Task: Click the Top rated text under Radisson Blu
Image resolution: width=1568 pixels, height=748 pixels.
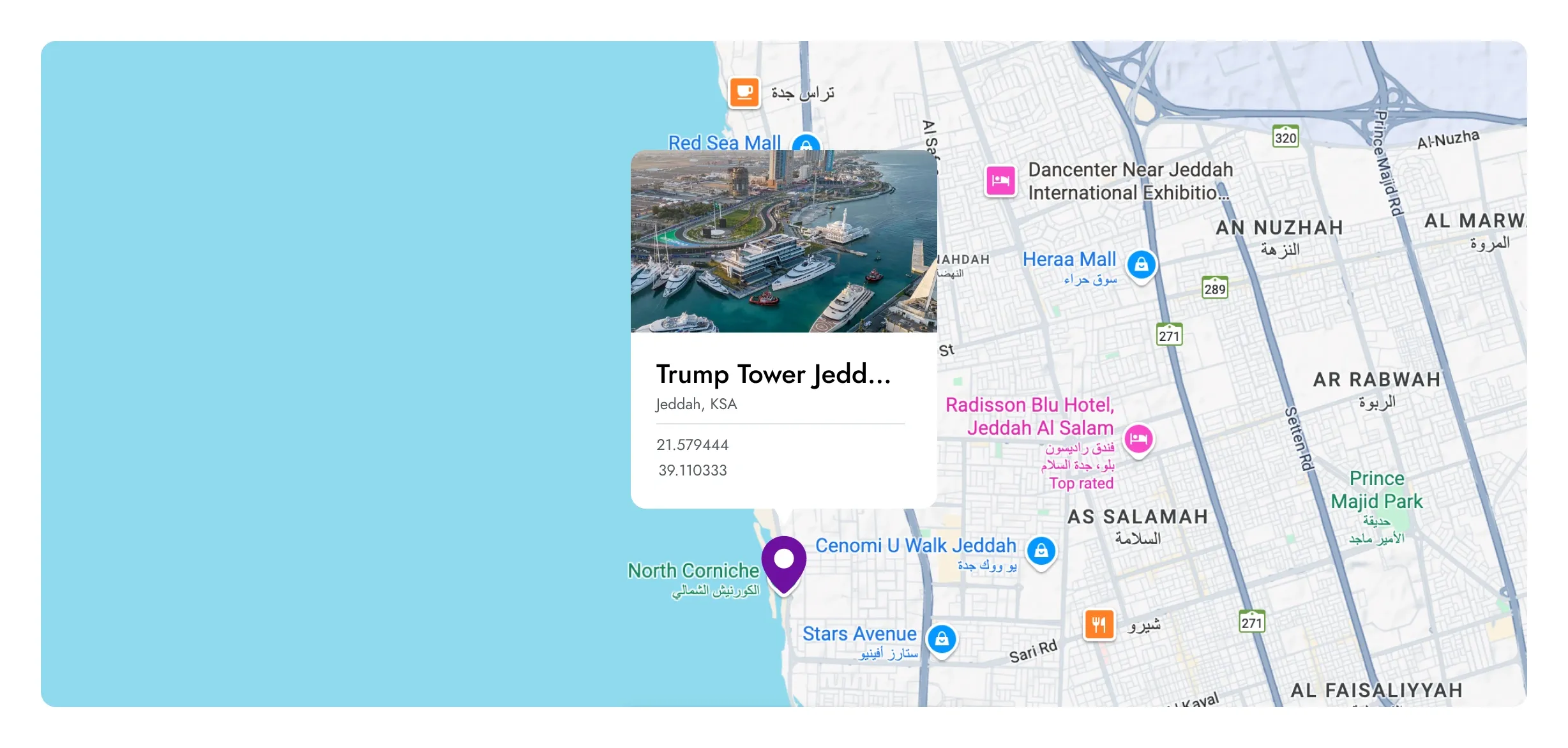Action: (1081, 483)
